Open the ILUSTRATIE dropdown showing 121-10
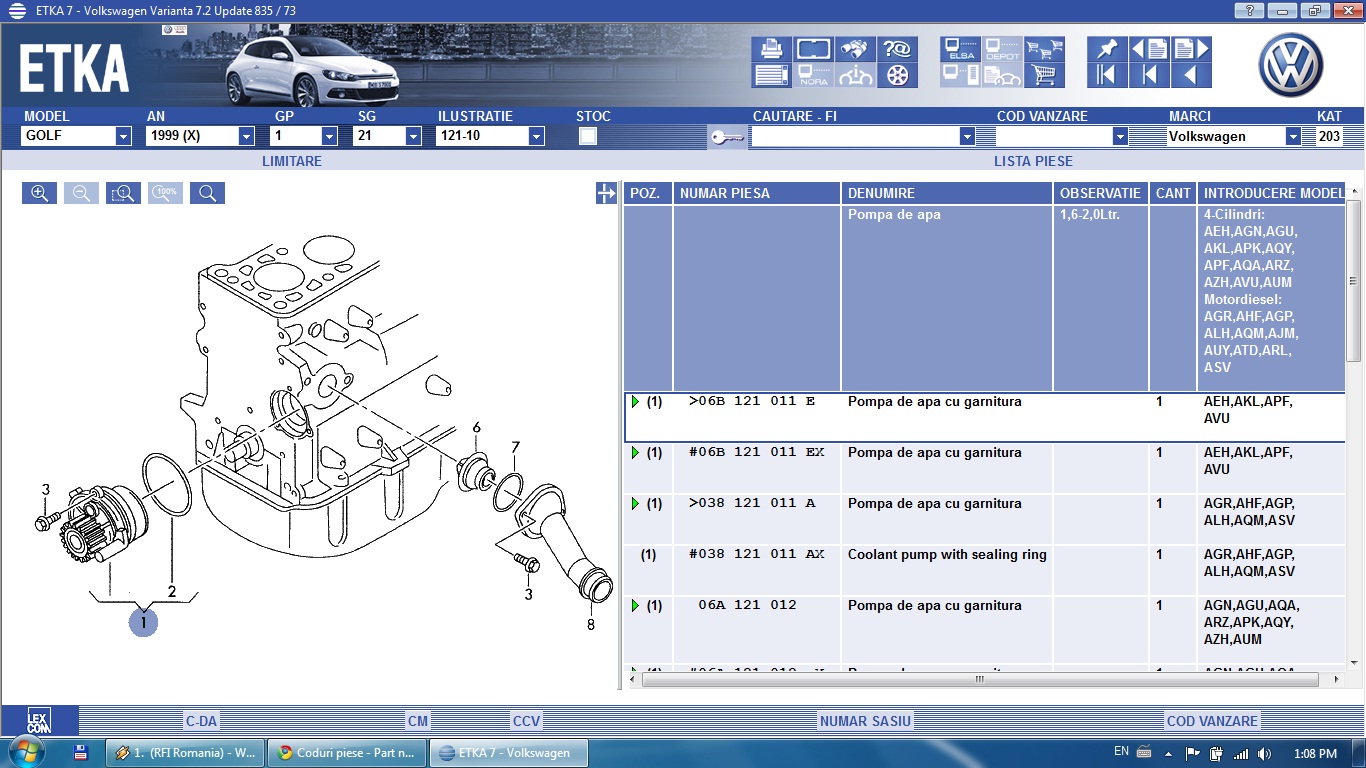 (x=536, y=136)
